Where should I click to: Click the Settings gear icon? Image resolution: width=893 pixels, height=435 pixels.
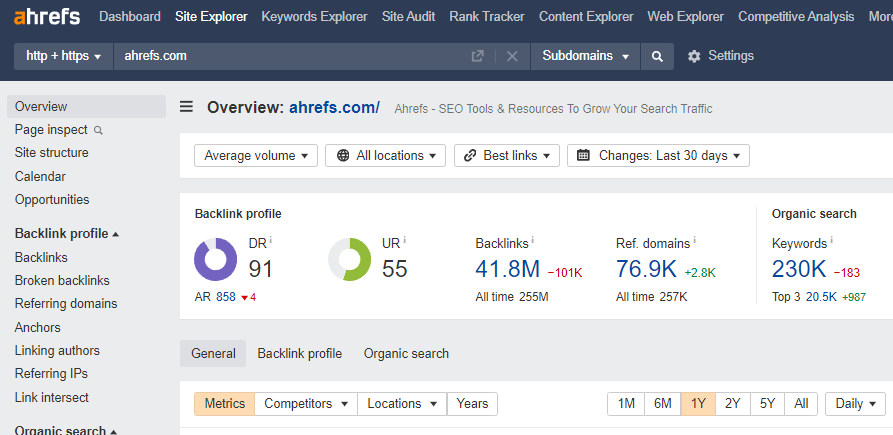point(694,56)
